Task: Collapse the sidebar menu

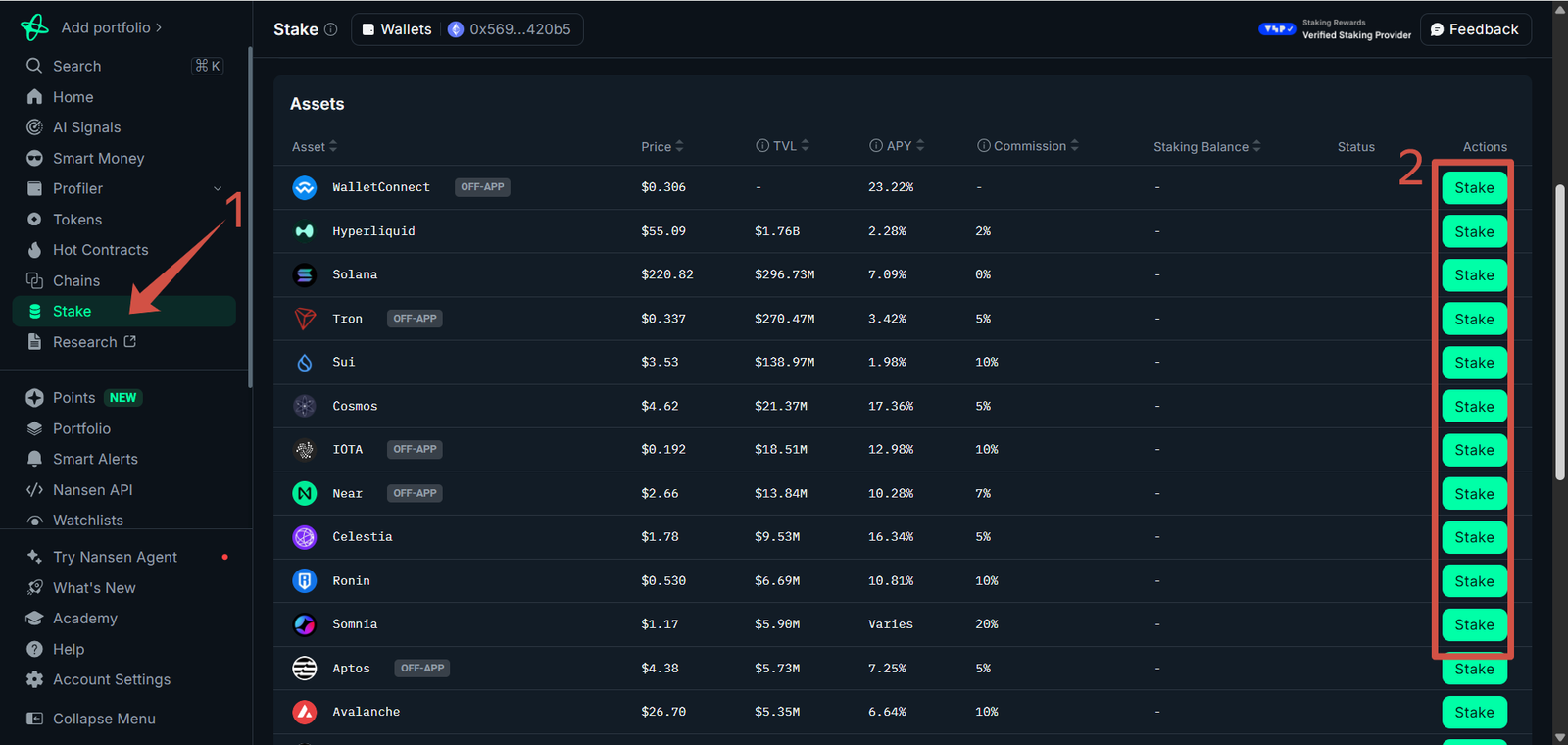Action: [103, 719]
